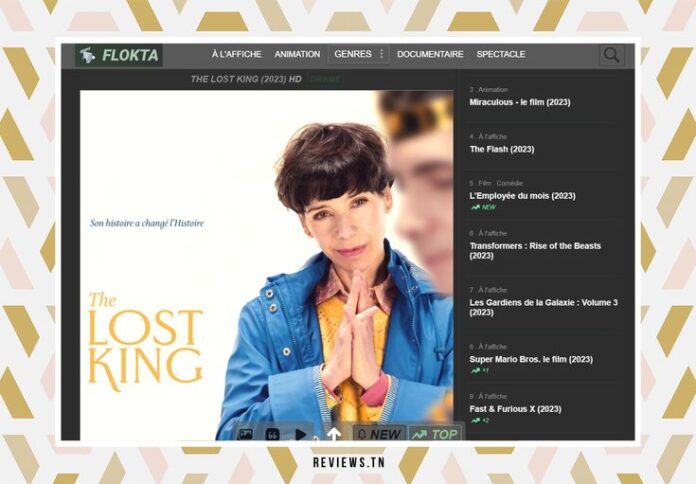
Task: Click the quote icon on bottom bar
Action: pyautogui.click(x=272, y=434)
